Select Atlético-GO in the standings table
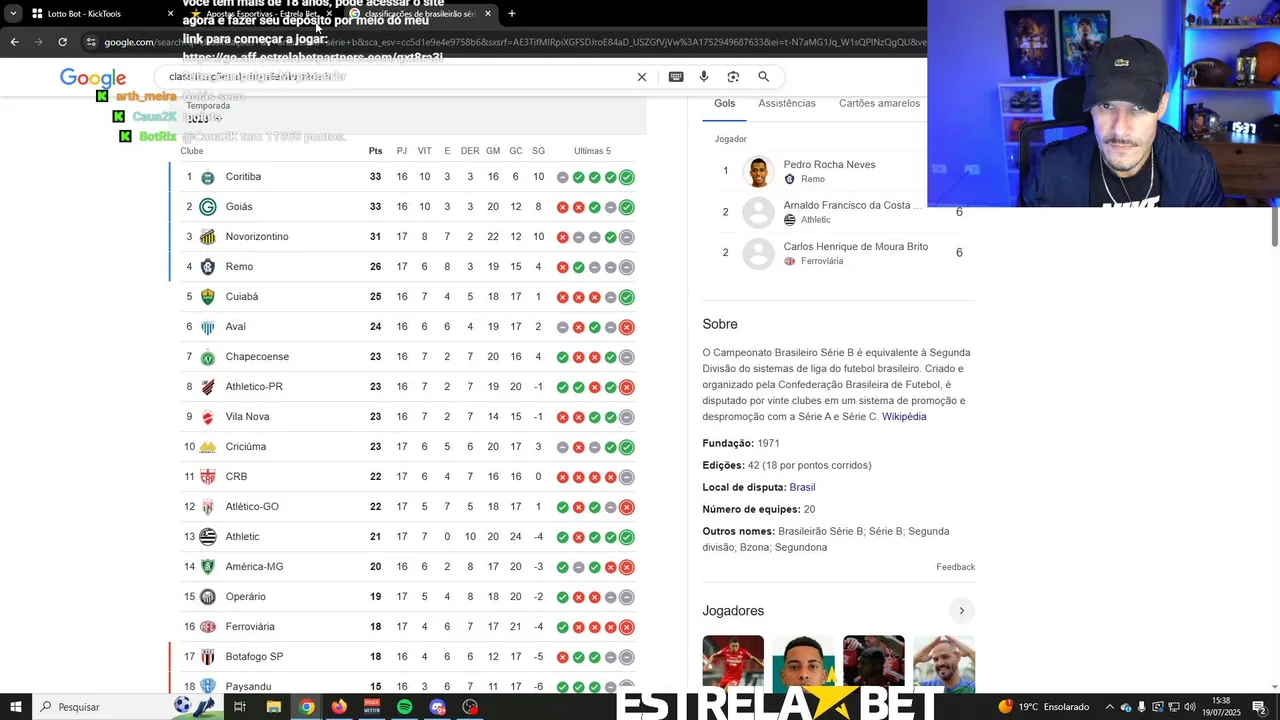 click(x=252, y=507)
